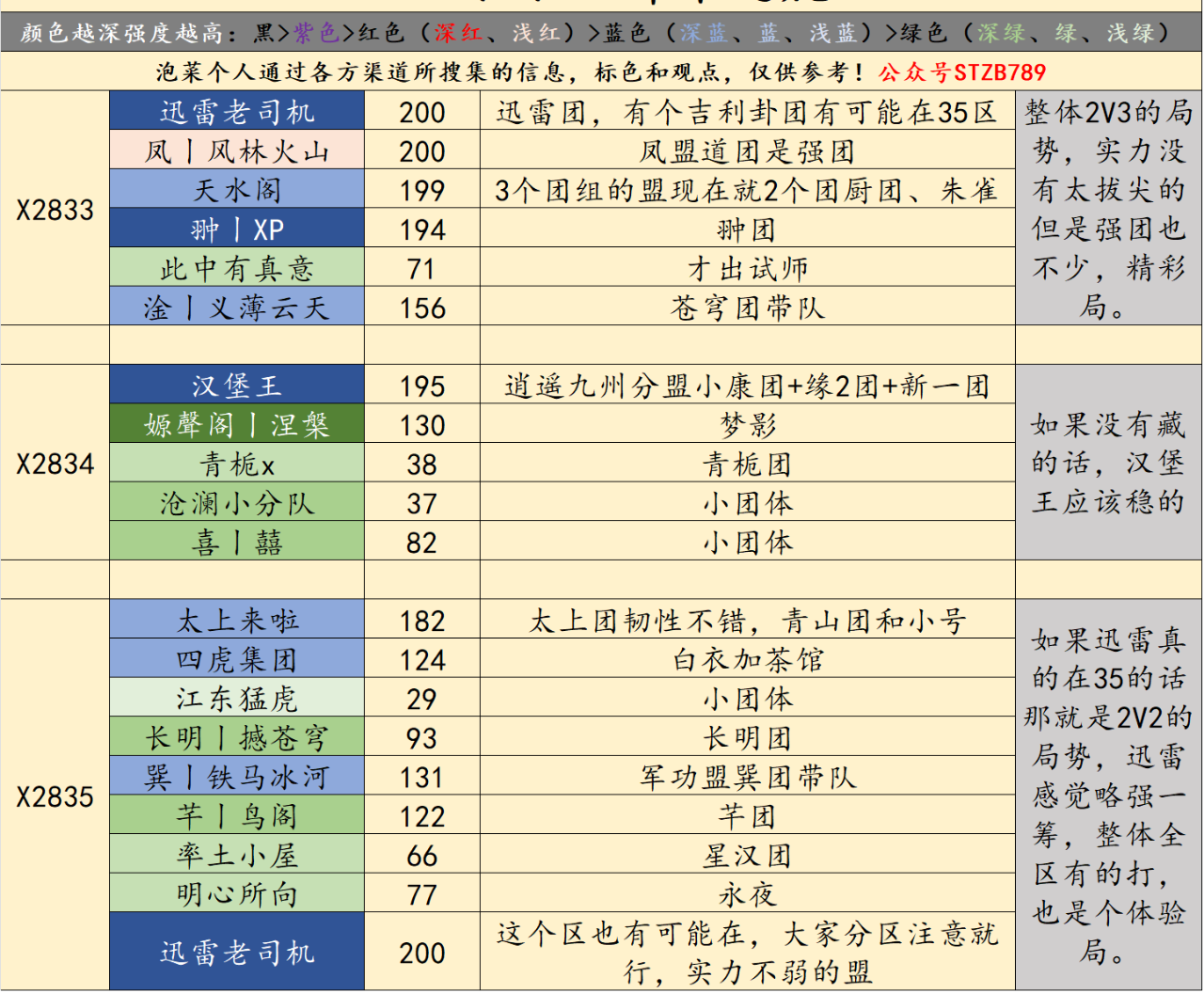The height and width of the screenshot is (993, 1204).
Task: Click the 巽丨铁马冰河 alliance cell
Action: pos(237,777)
